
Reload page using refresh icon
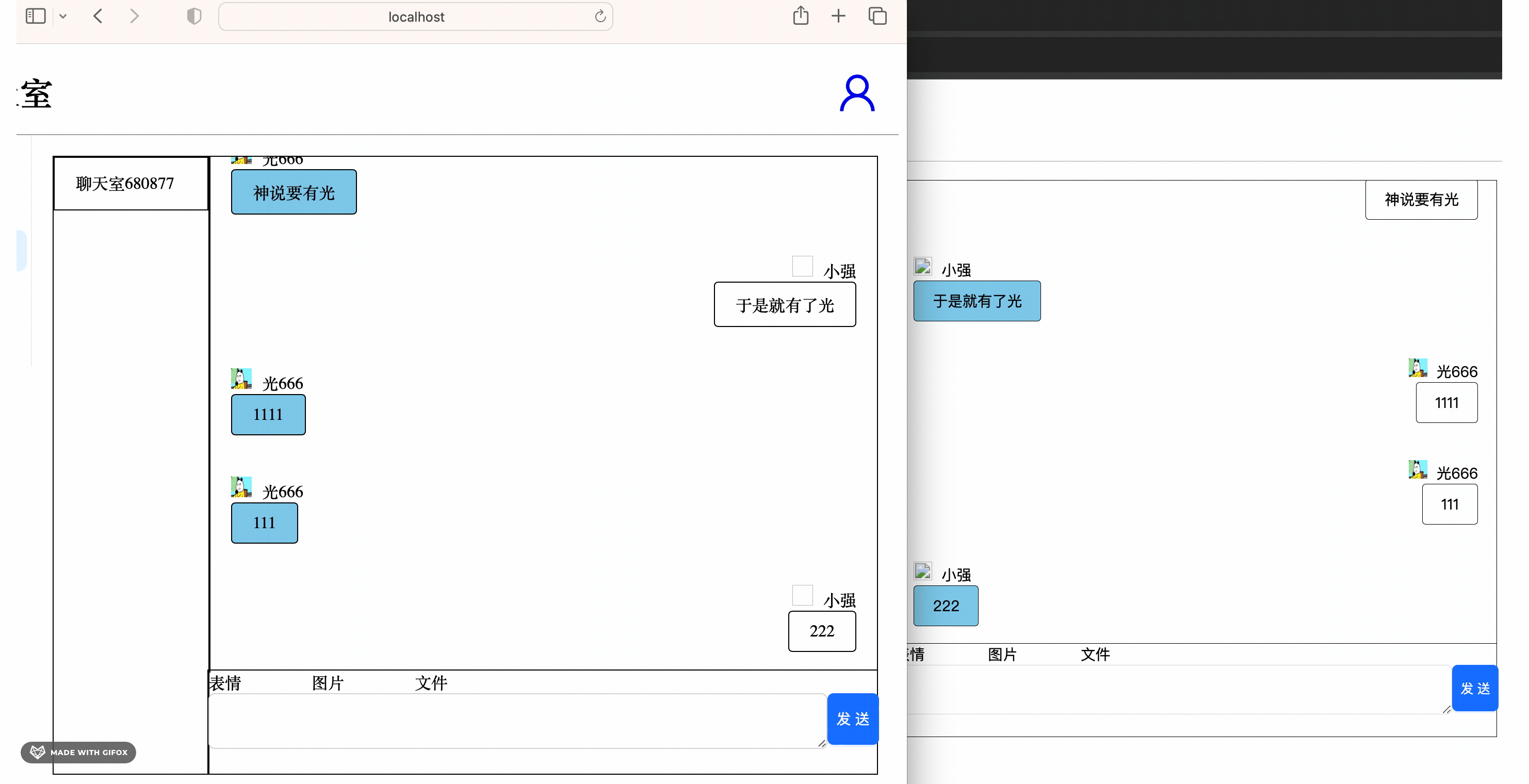(600, 16)
